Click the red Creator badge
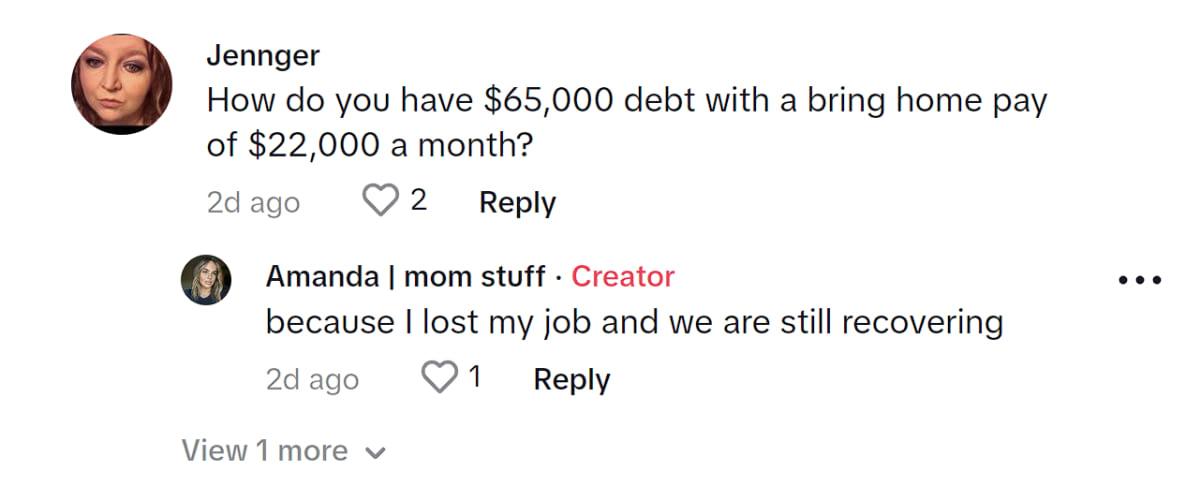 (x=623, y=276)
